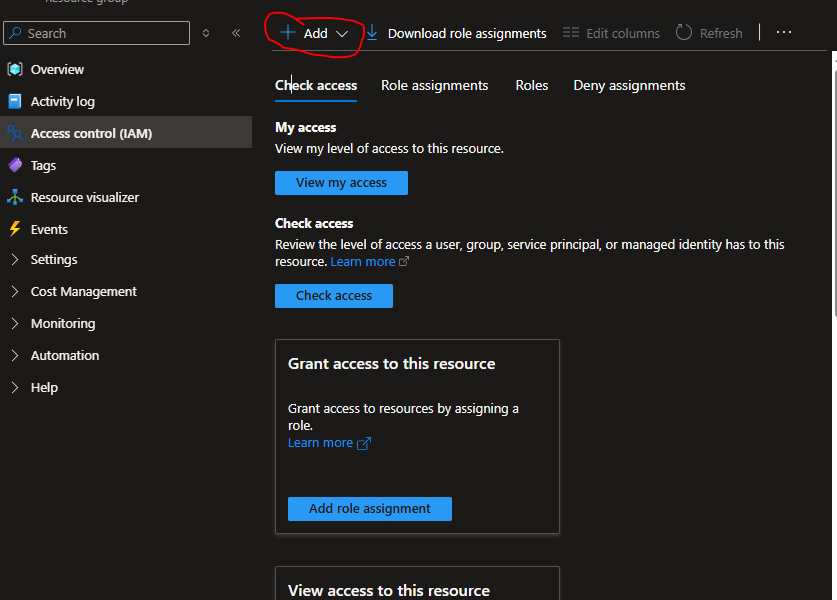The image size is (837, 600).
Task: Collapse the sidebar with double-chevron icon
Action: (236, 33)
